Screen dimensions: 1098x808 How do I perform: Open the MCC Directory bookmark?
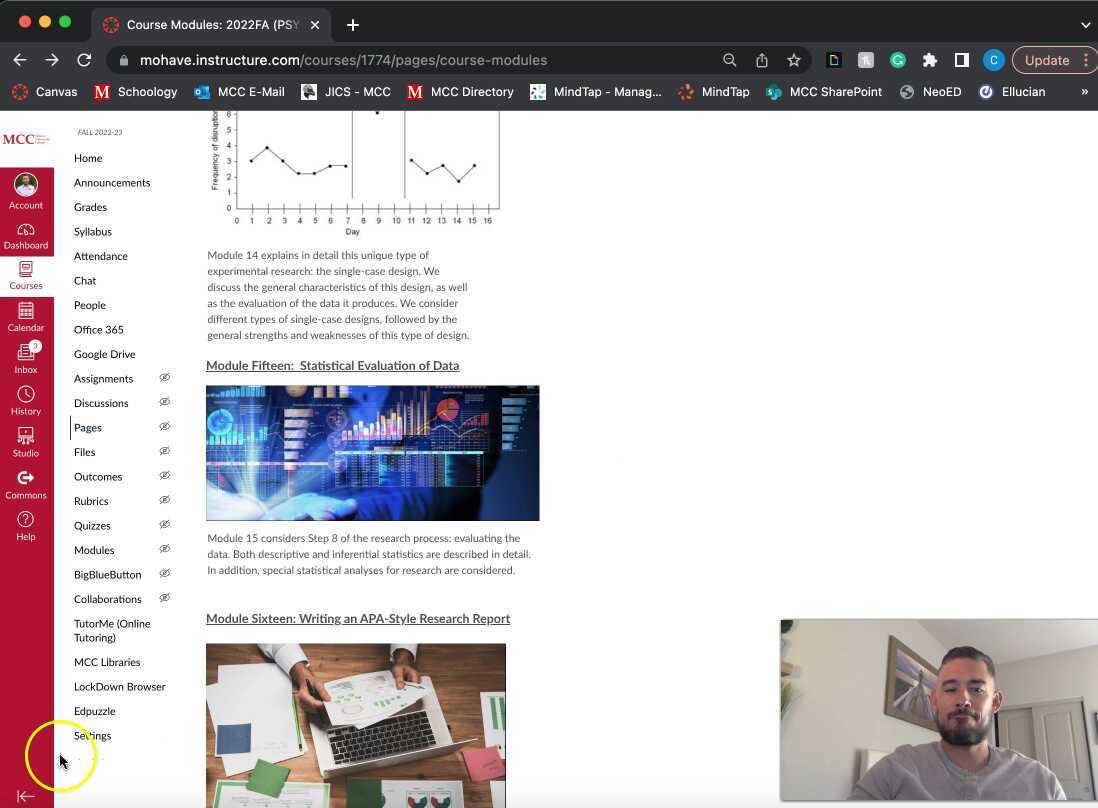(x=461, y=91)
